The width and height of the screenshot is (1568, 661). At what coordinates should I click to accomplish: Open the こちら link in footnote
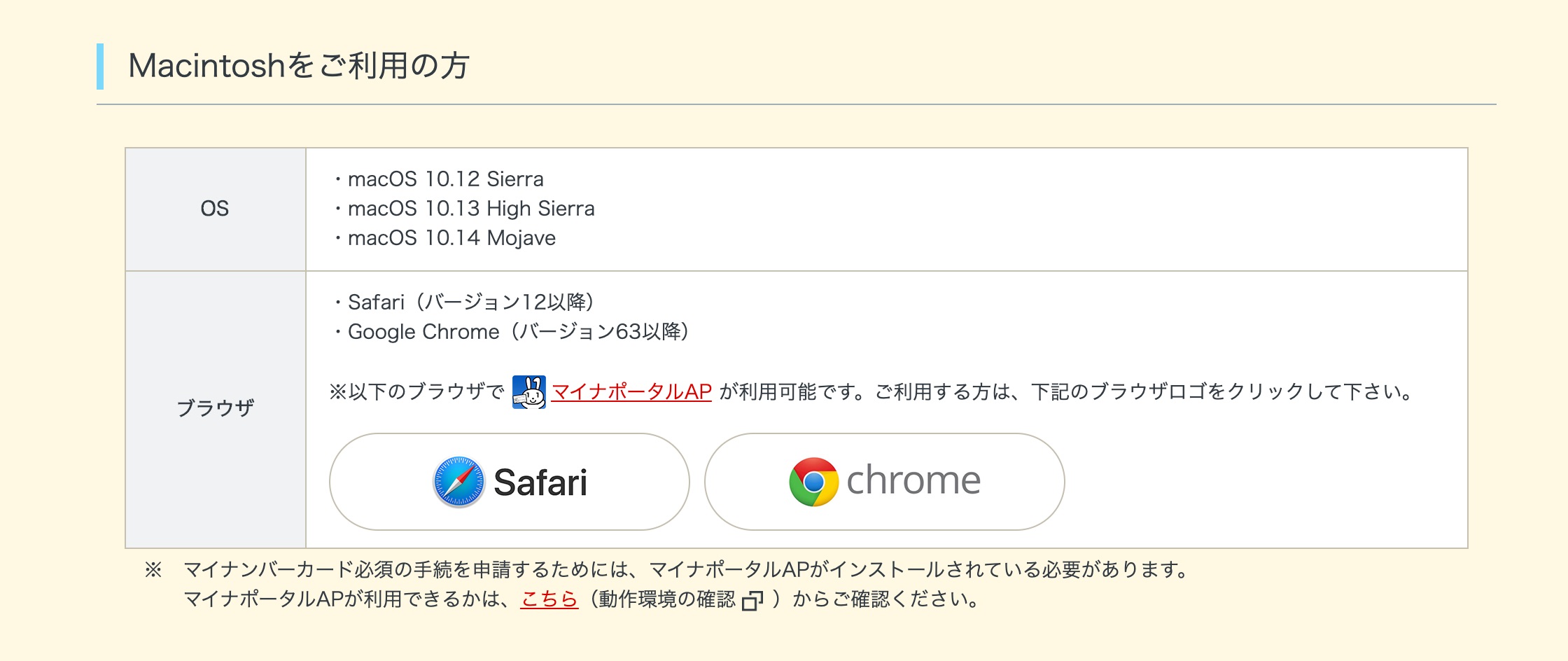[x=549, y=599]
